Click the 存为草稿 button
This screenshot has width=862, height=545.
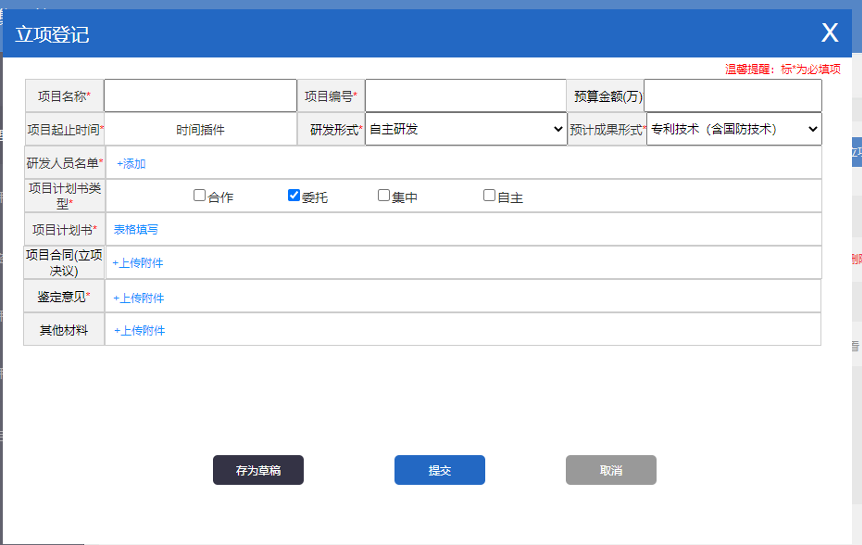point(258,470)
